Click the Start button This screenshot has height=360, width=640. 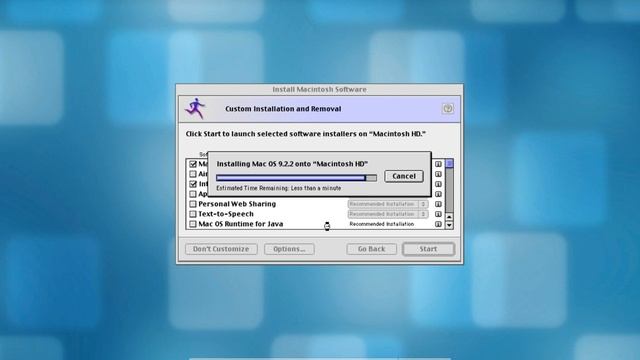coord(428,249)
